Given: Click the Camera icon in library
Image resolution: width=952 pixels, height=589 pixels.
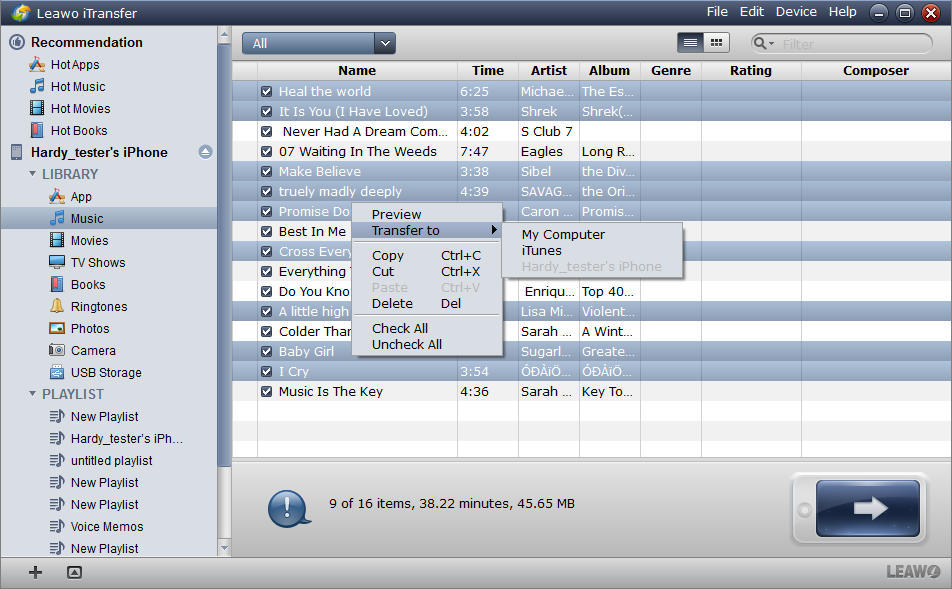Looking at the screenshot, I should (57, 350).
